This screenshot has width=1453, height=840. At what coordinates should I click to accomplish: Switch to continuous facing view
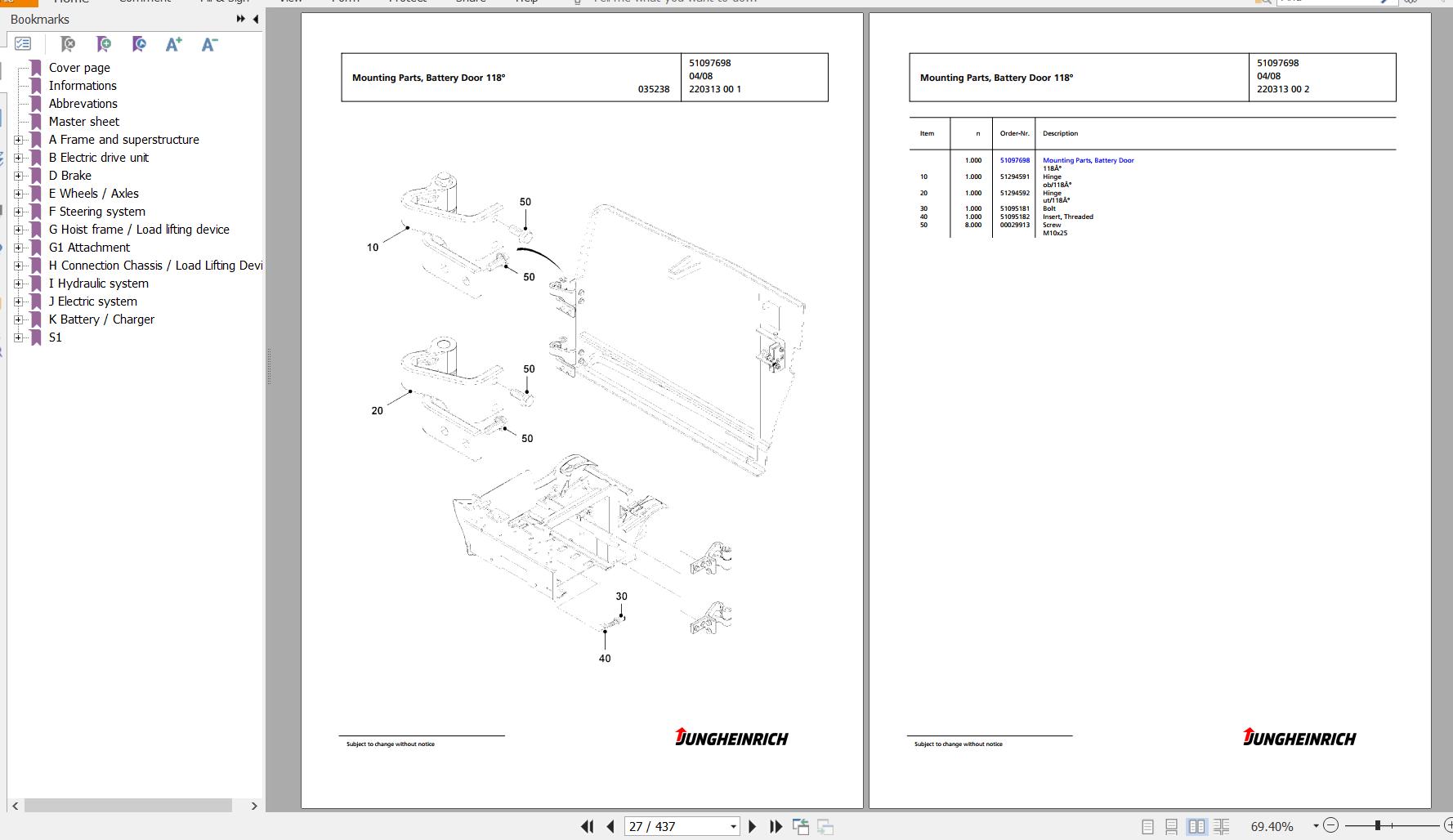tap(1222, 827)
